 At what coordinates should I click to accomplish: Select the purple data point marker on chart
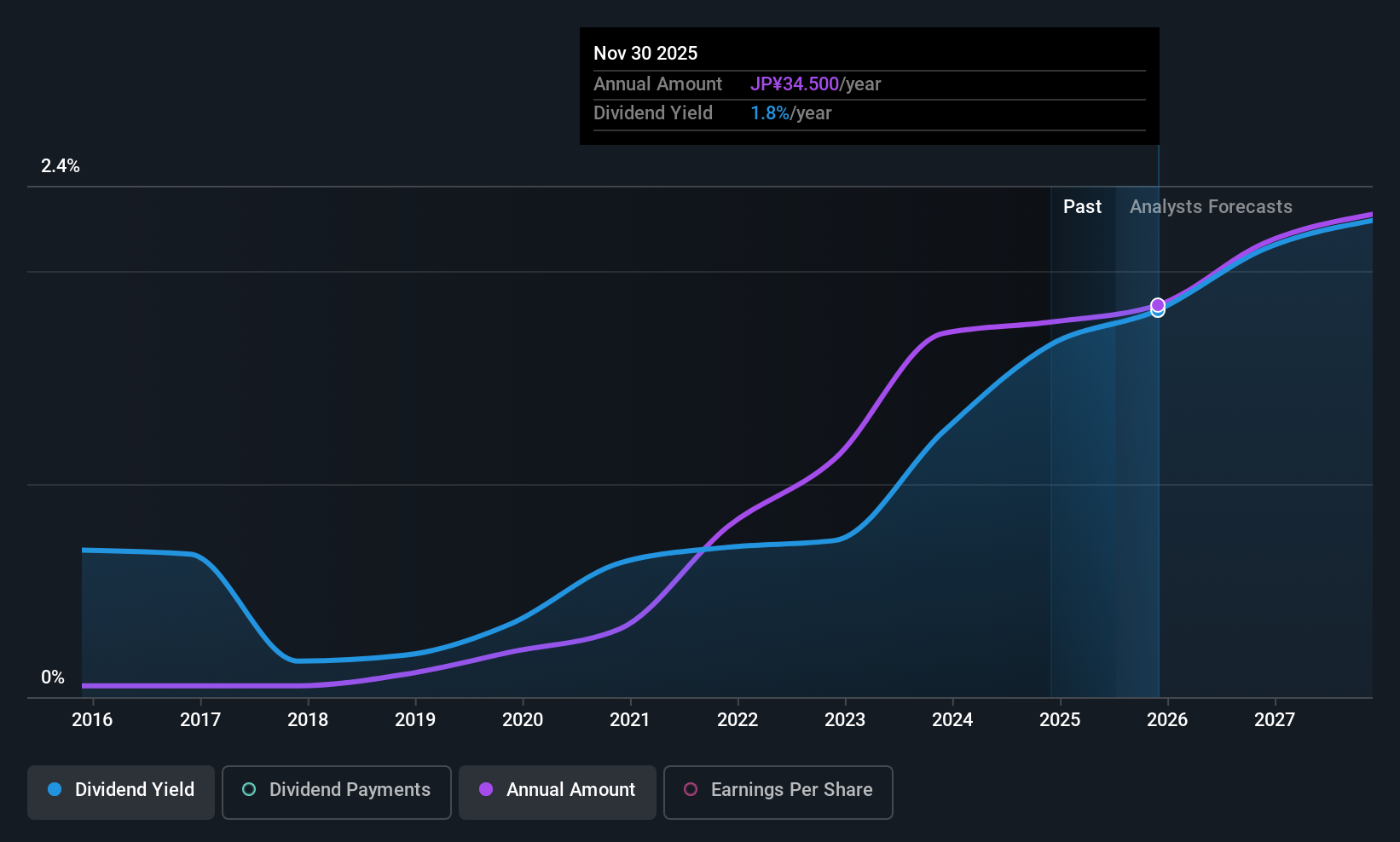tap(1158, 304)
